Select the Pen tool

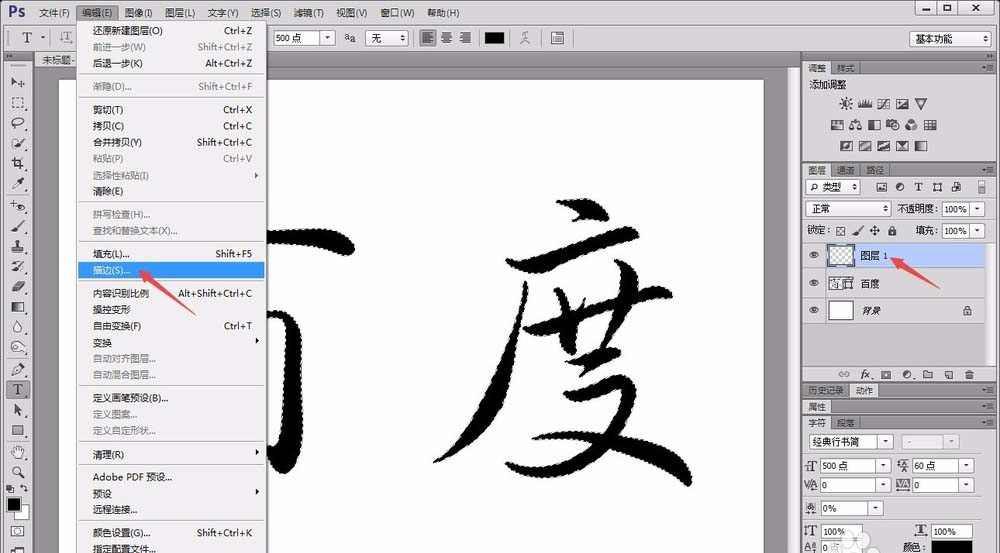18,369
